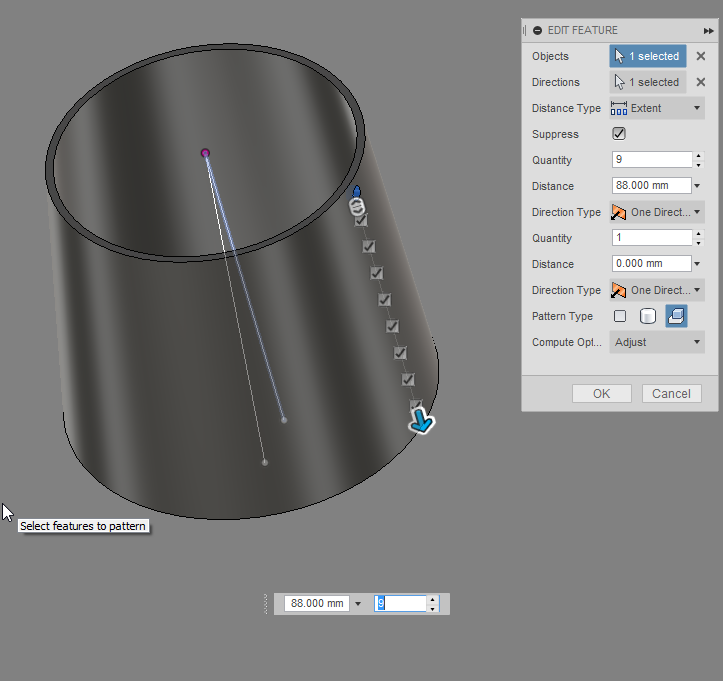
Task: Click the floating quantity field showing 9
Action: pos(400,604)
